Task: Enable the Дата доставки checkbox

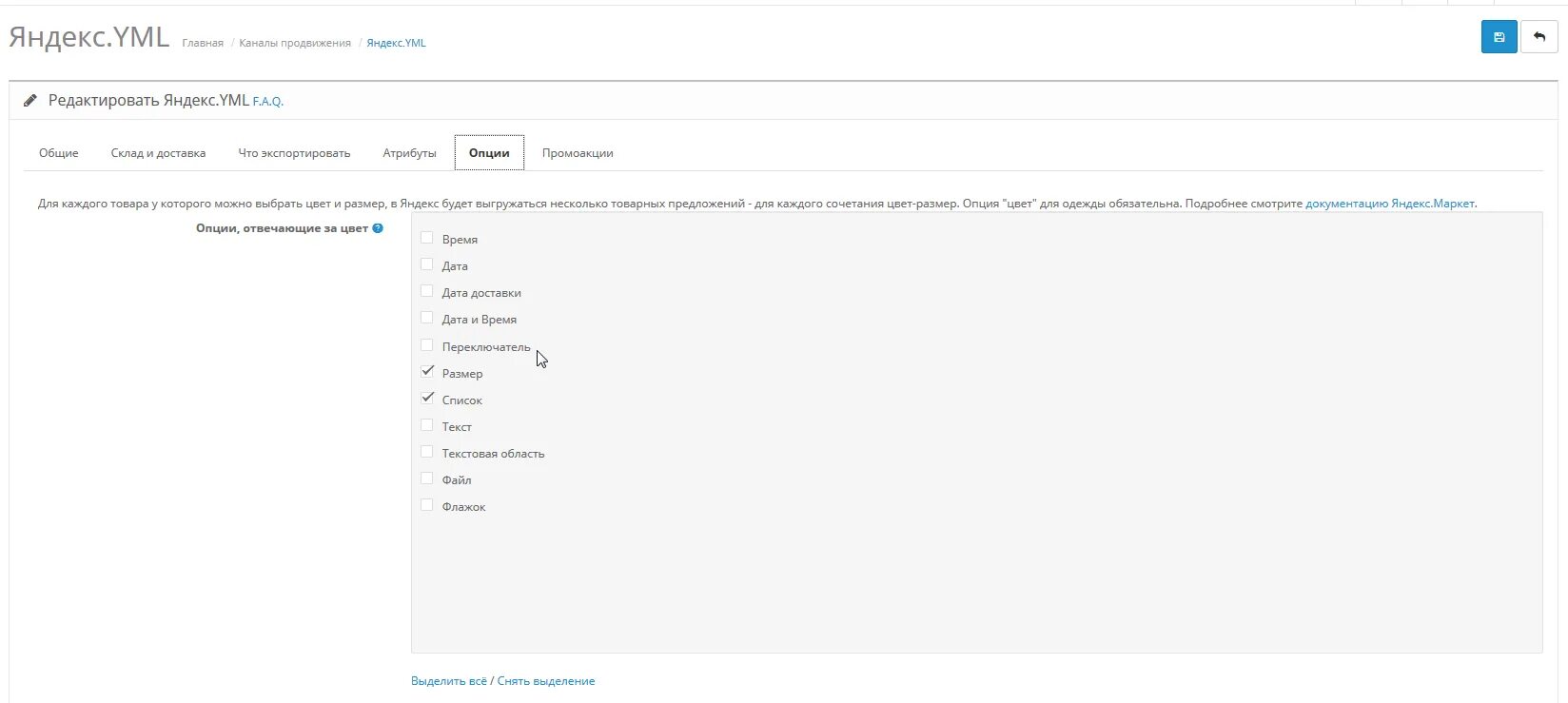Action: pos(427,291)
